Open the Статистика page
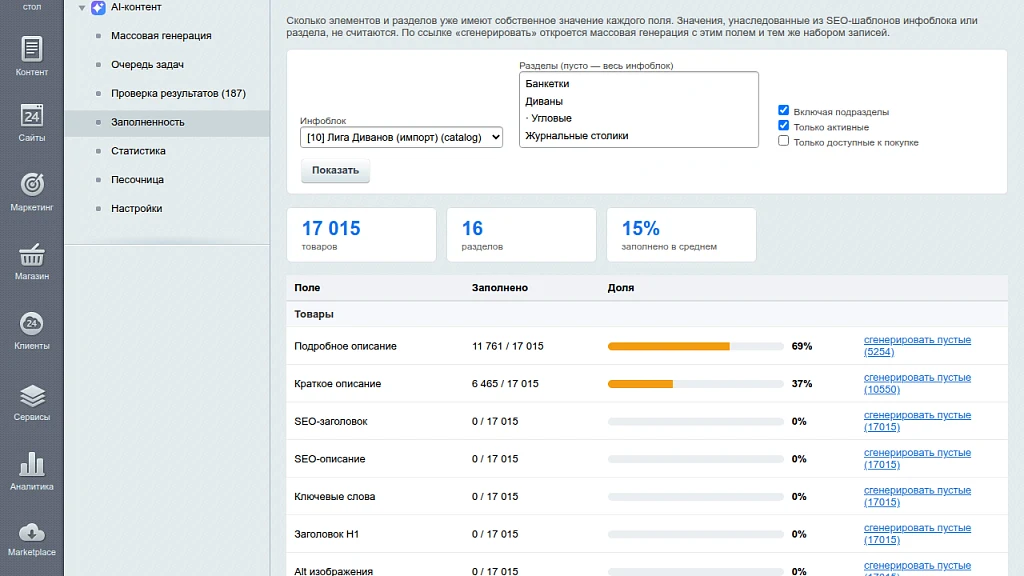The height and width of the screenshot is (576, 1024). pos(138,151)
